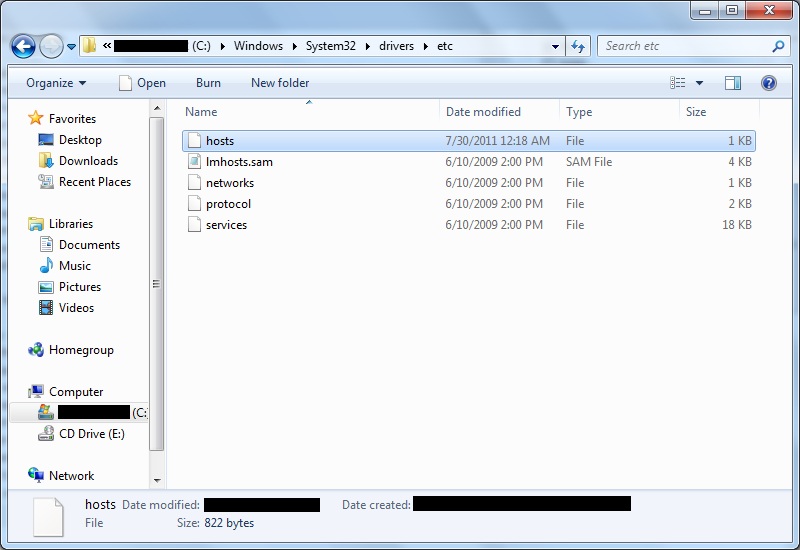Image resolution: width=800 pixels, height=550 pixels.
Task: Click etc in the address path
Action: pos(445,46)
